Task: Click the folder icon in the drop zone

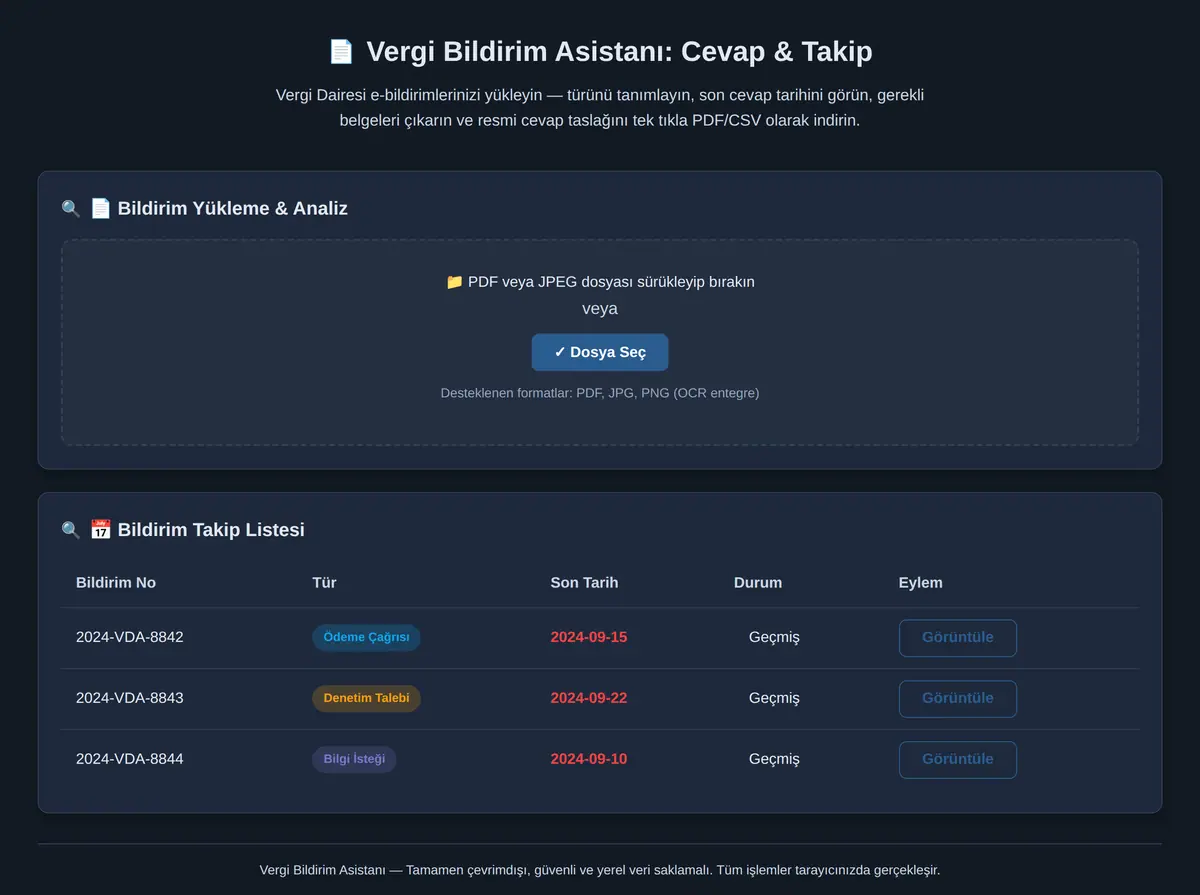Action: click(454, 282)
